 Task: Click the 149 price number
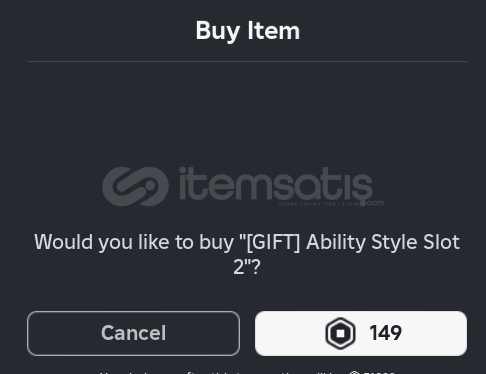(x=385, y=333)
